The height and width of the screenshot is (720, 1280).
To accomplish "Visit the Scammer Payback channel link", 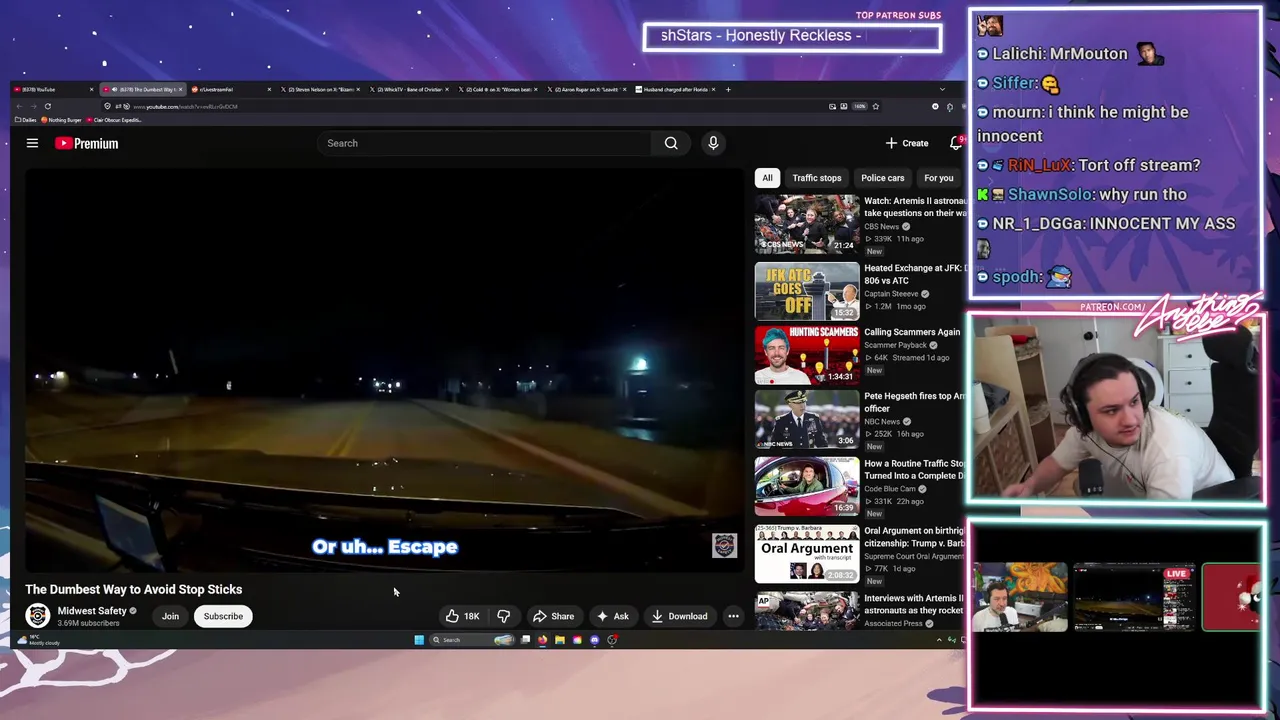I will (895, 345).
